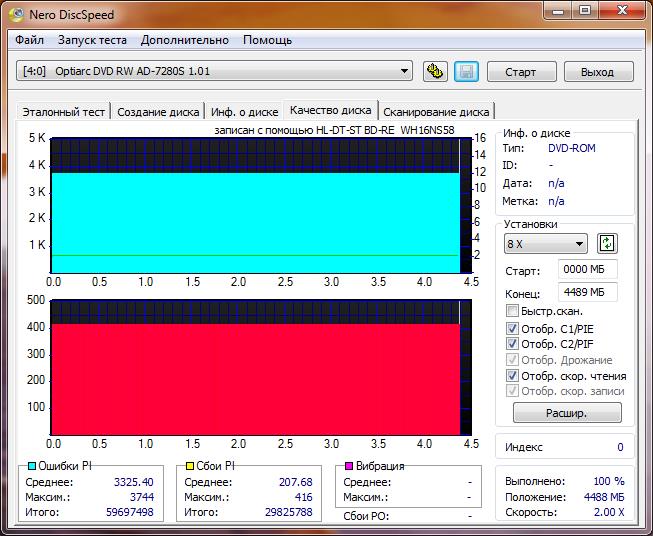Enable the Быстр.скан. checkbox
653x536 pixels.
point(513,312)
